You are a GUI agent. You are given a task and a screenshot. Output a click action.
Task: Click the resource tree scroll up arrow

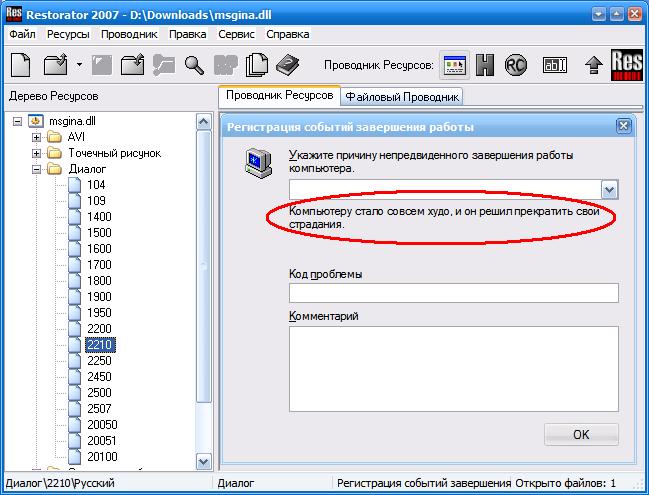pos(203,122)
